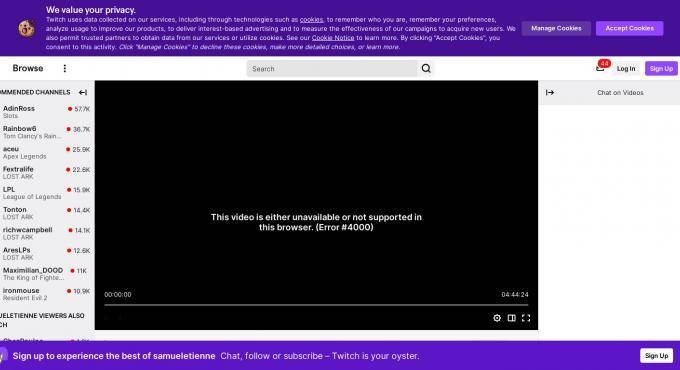Collapse the recommended channels sidebar
680x370 pixels.
pos(83,92)
